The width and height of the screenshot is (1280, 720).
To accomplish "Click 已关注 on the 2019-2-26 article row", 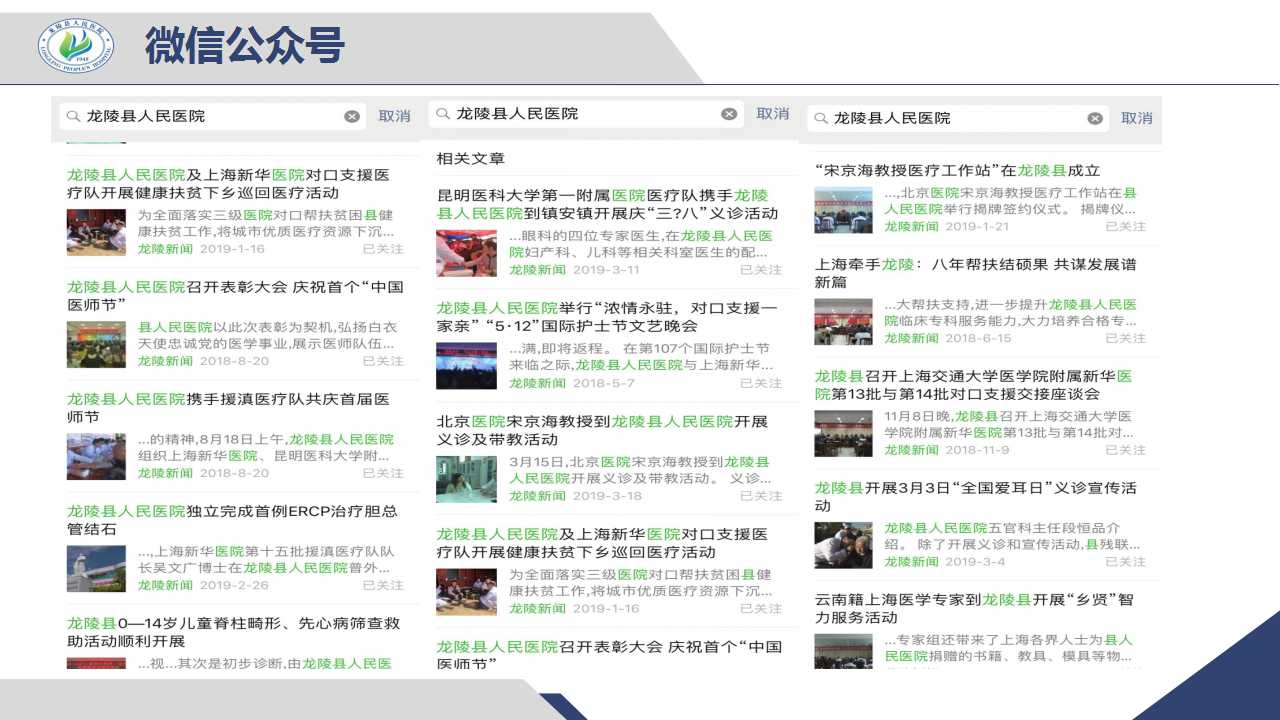I will 383,585.
